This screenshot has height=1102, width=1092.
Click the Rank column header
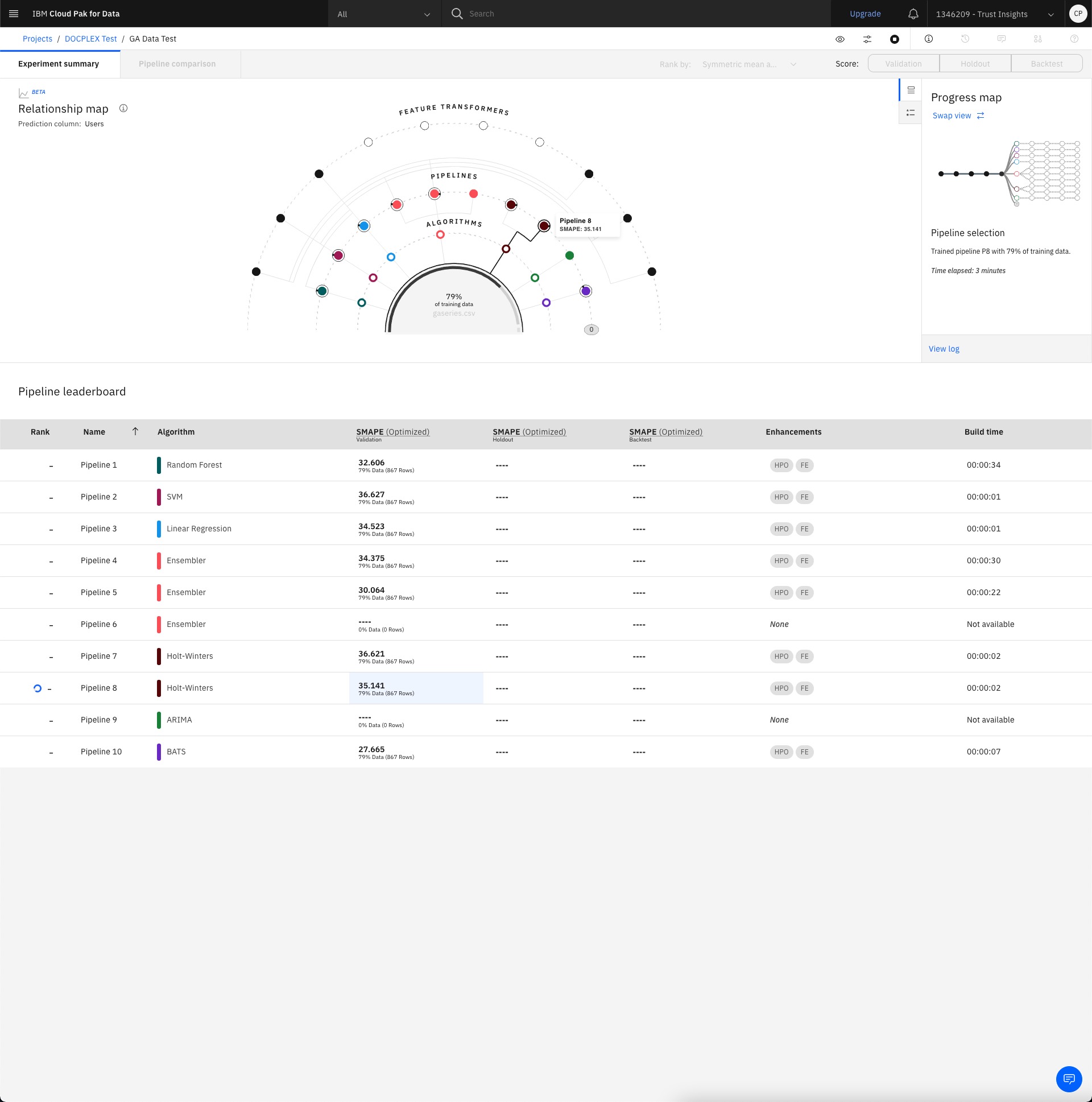click(x=40, y=432)
